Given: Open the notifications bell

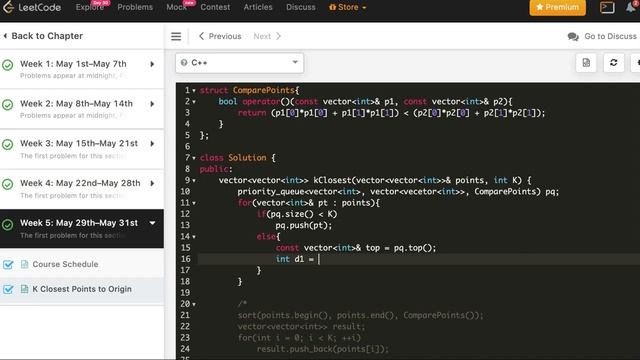Looking at the screenshot, I should (631, 7).
